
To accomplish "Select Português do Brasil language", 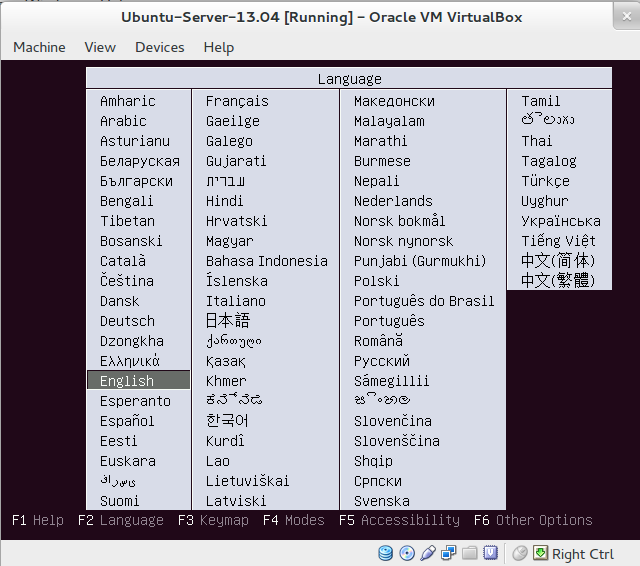I will point(424,301).
